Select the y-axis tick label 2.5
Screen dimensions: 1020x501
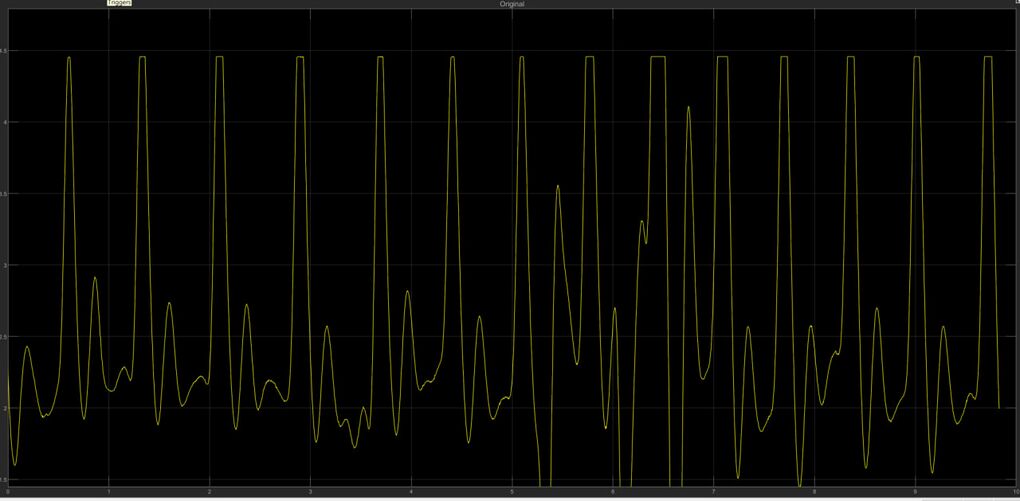click(4, 338)
